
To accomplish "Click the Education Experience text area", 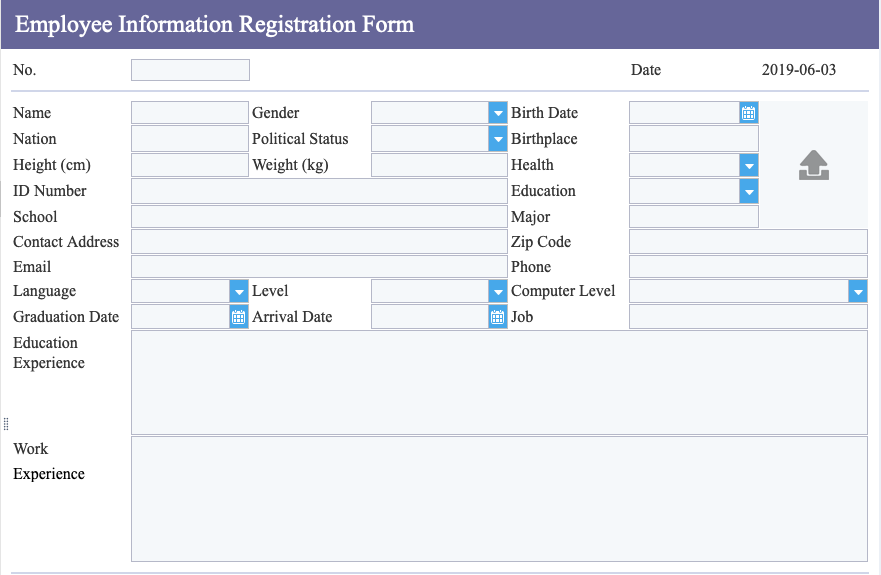I will 499,383.
